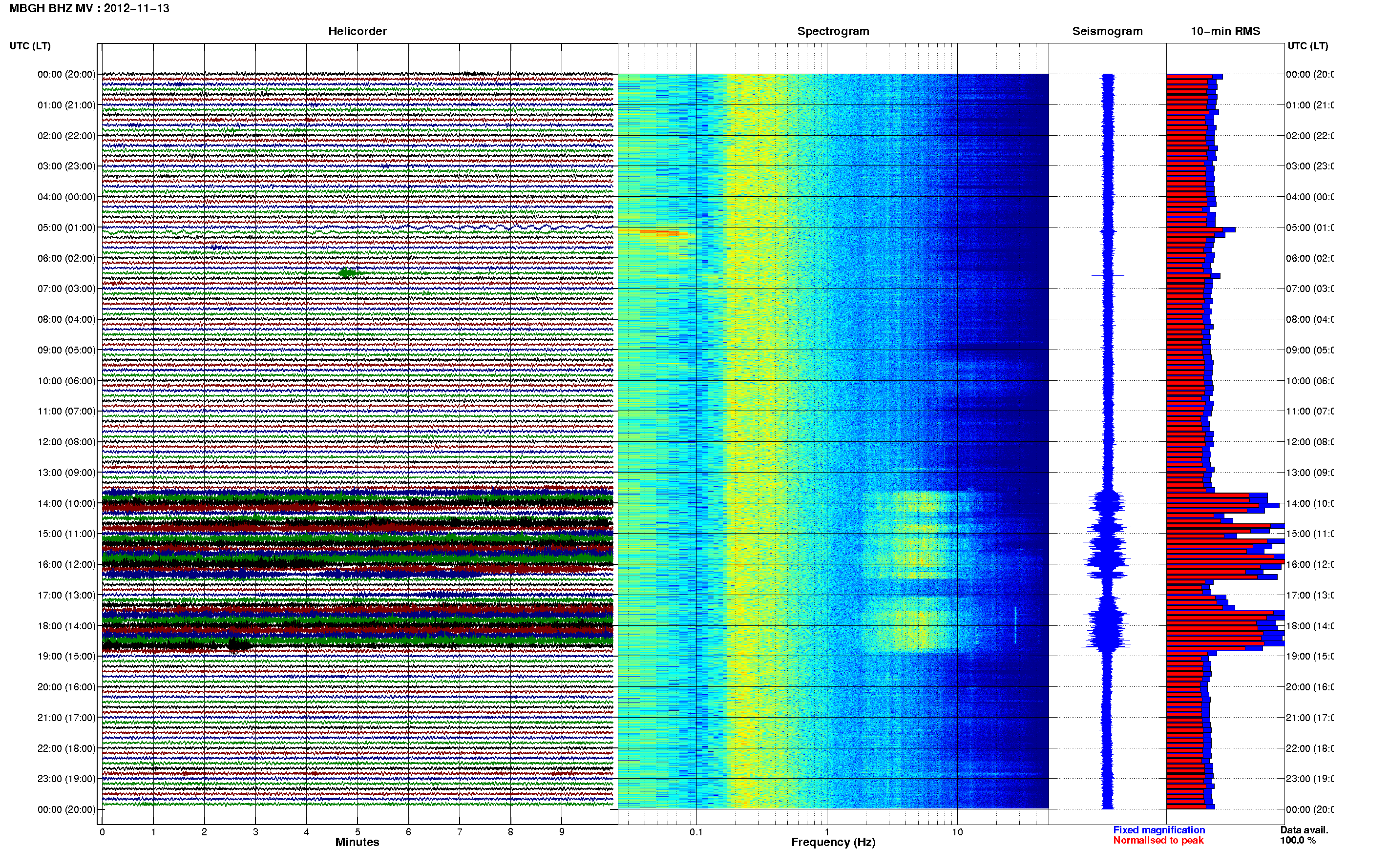
Task: Click the 19:00 (15:00) left time label
Action: (66, 656)
